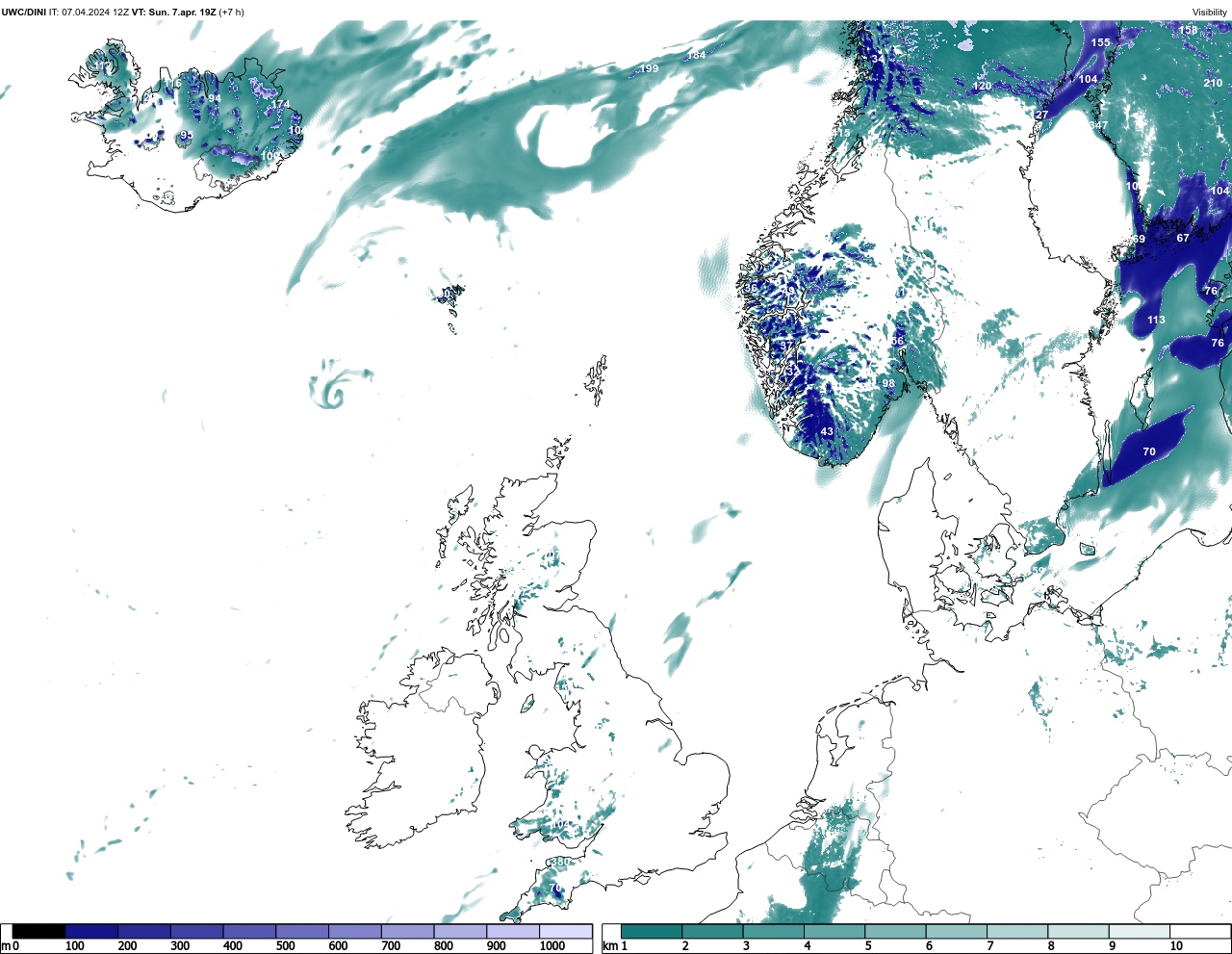The width and height of the screenshot is (1232, 954).
Task: Pick the 200 m legend color swatch
Action: click(x=144, y=932)
